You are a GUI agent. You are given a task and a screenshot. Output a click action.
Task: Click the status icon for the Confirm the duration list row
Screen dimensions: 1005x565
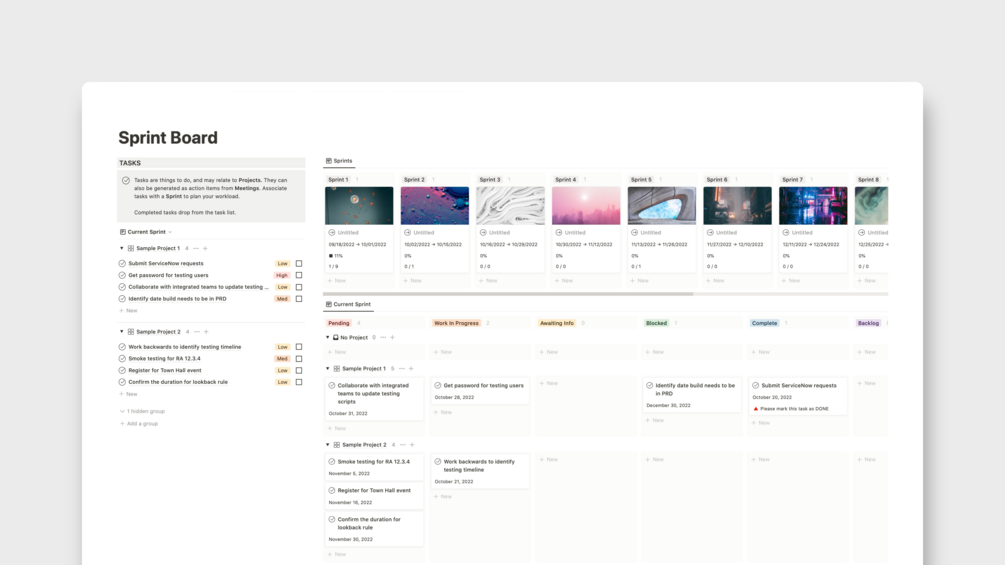tap(122, 382)
